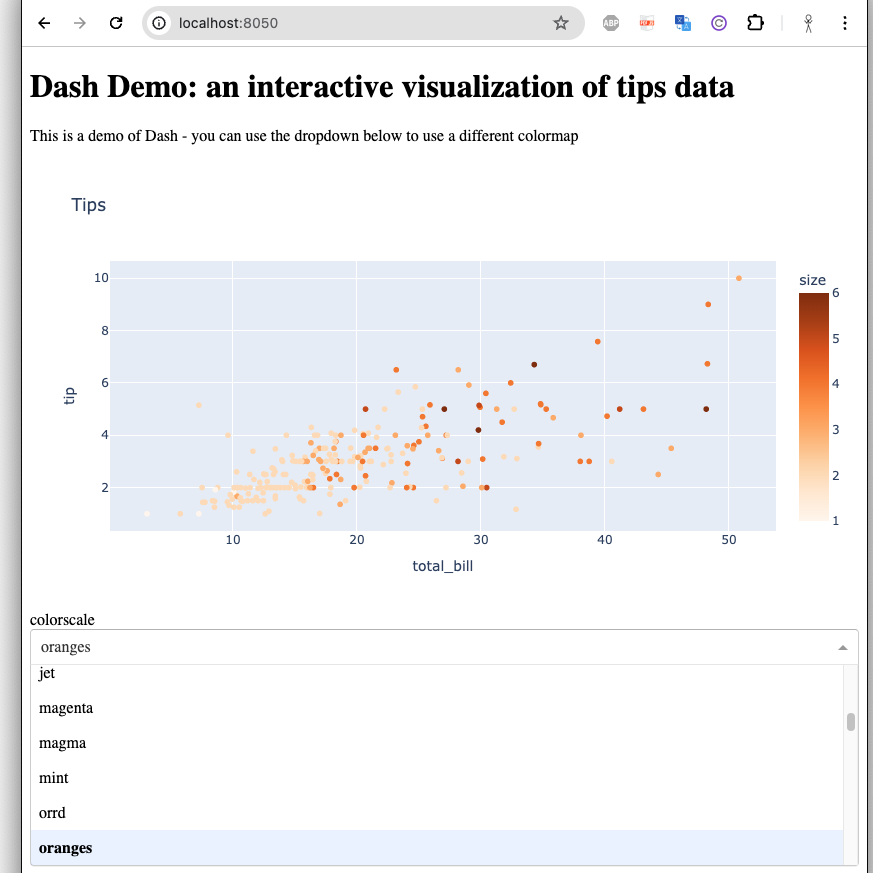Choose magenta from the colorscale list
The width and height of the screenshot is (873, 873).
point(66,708)
